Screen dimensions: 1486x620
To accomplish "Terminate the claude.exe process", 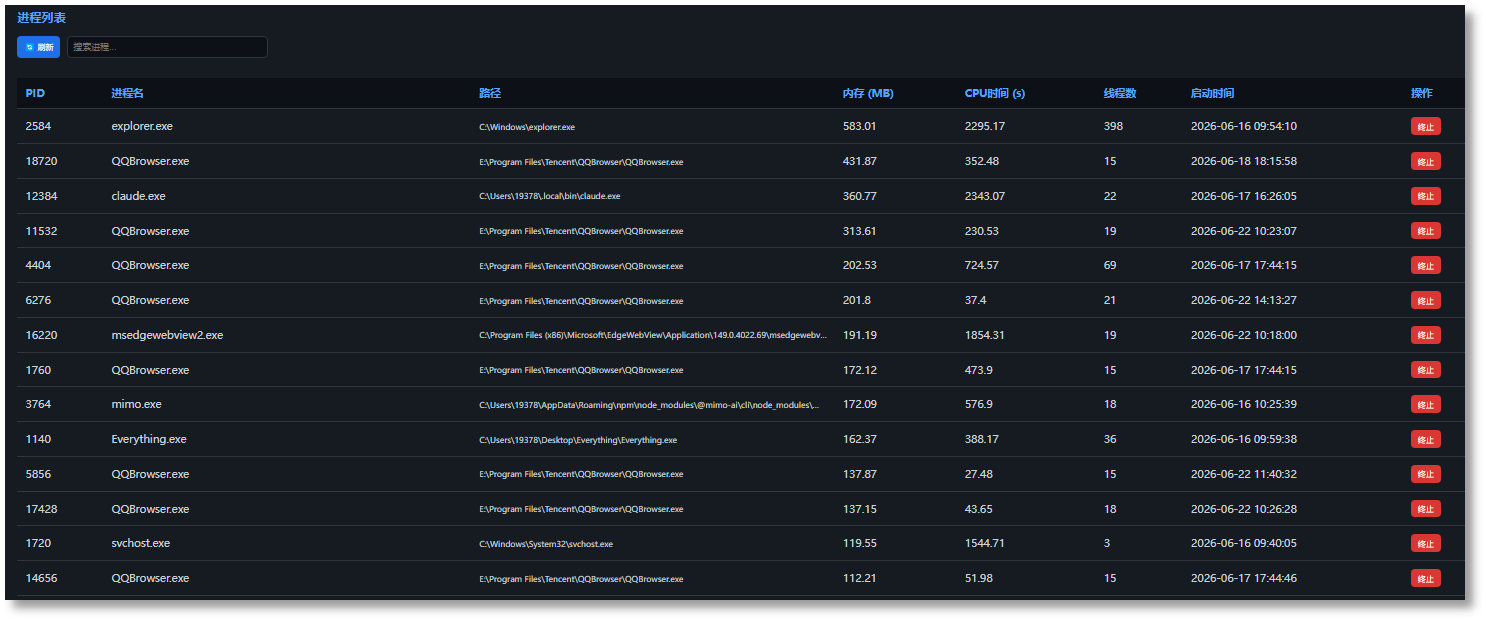I will click(1425, 196).
